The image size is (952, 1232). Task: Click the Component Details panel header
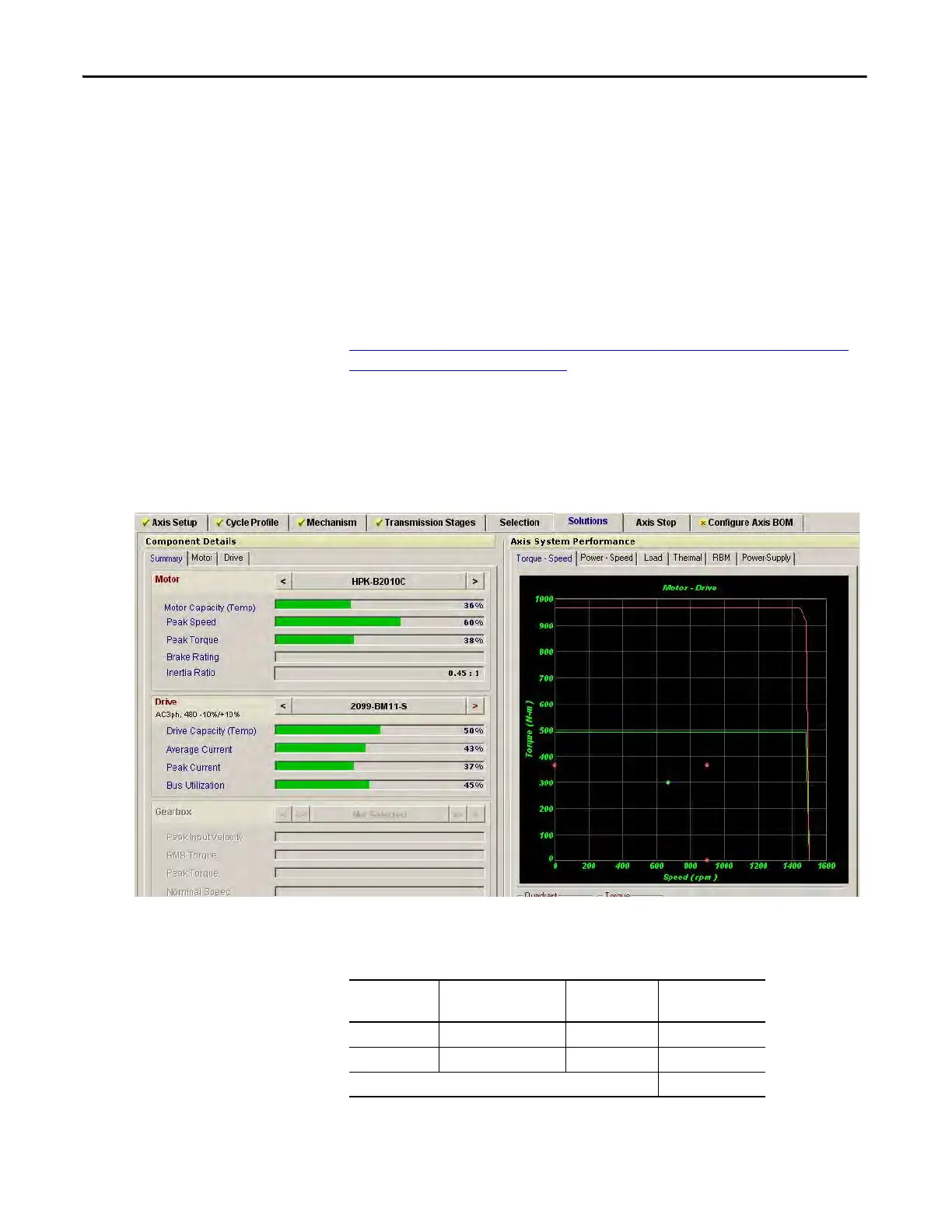[317, 541]
